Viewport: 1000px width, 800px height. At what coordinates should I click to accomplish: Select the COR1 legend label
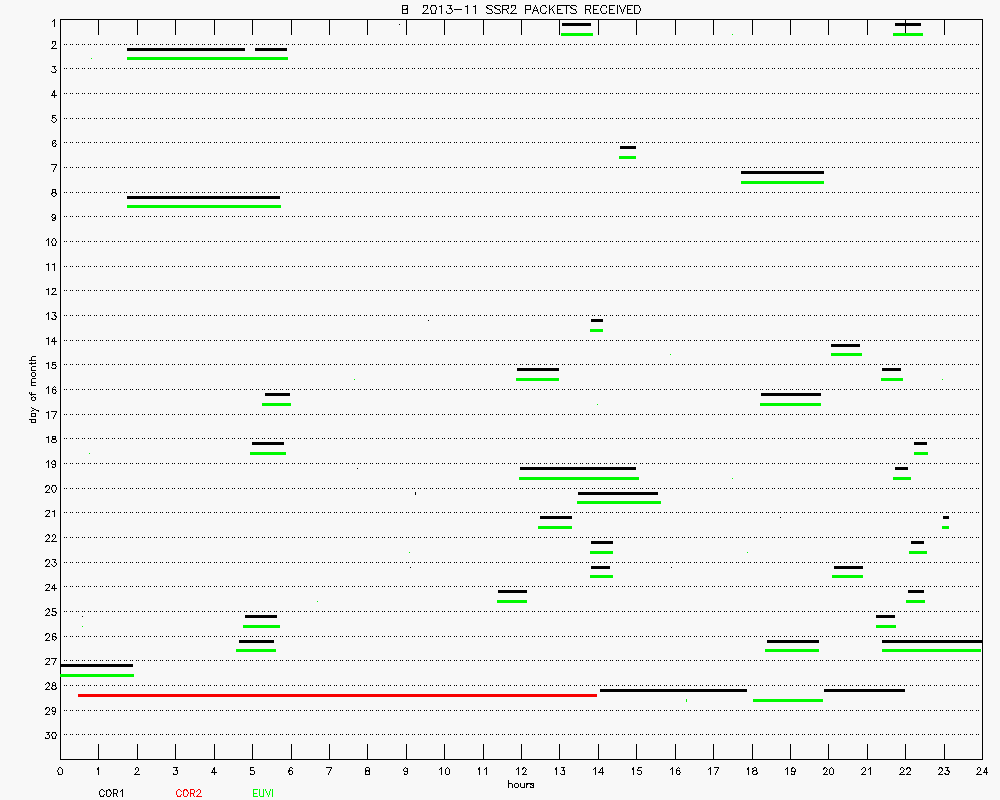pos(111,793)
